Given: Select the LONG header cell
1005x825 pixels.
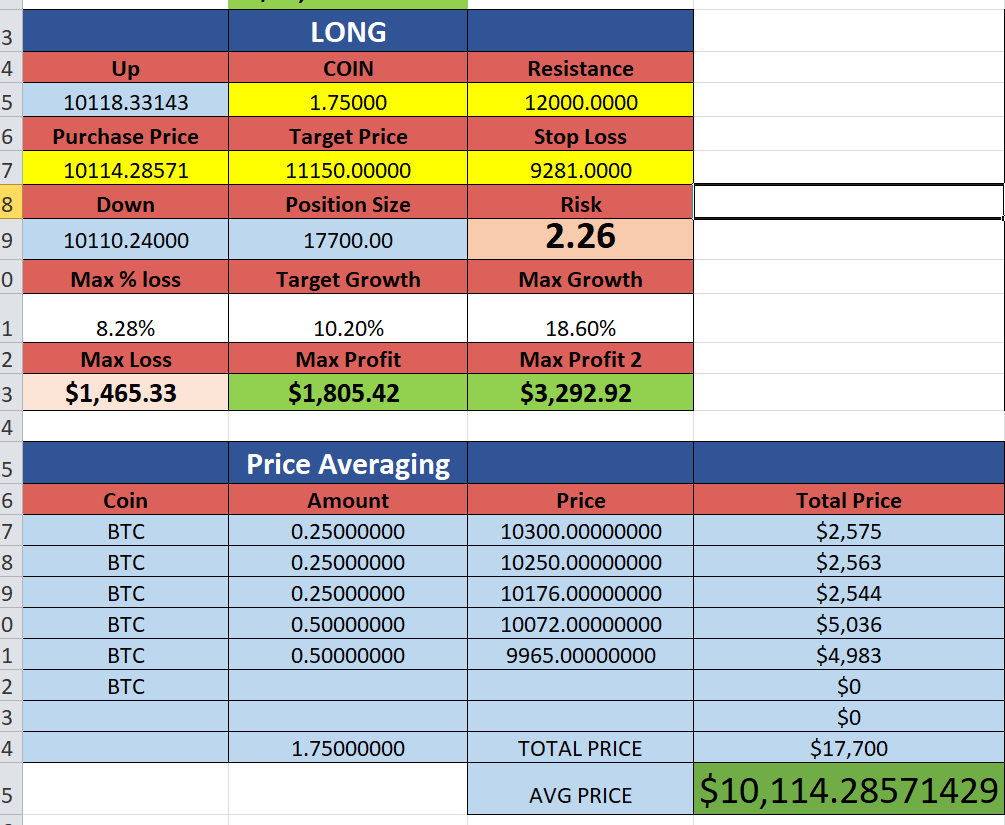Looking at the screenshot, I should [348, 31].
